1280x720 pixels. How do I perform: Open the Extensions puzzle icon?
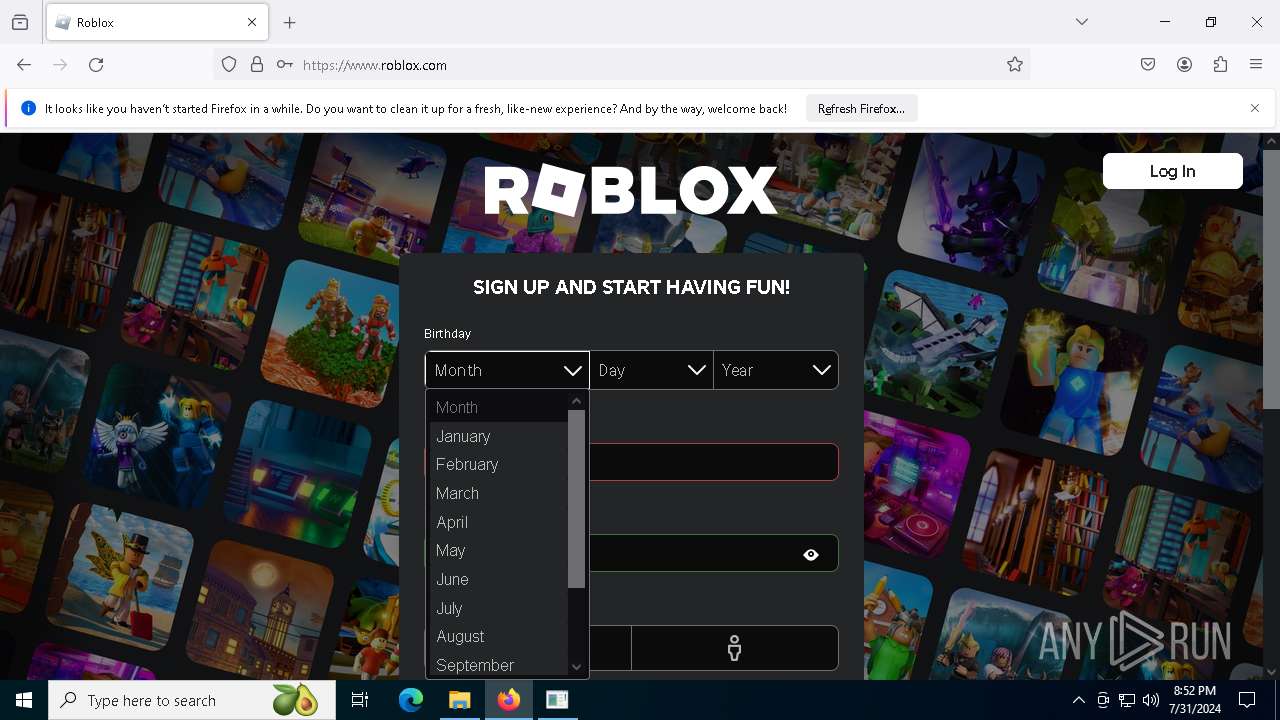pos(1220,65)
